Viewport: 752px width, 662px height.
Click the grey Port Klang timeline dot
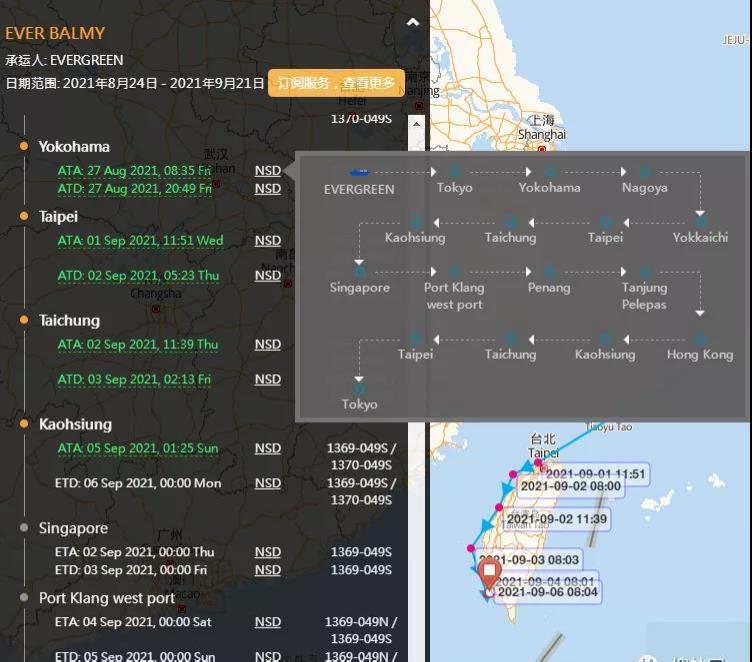pos(24,597)
